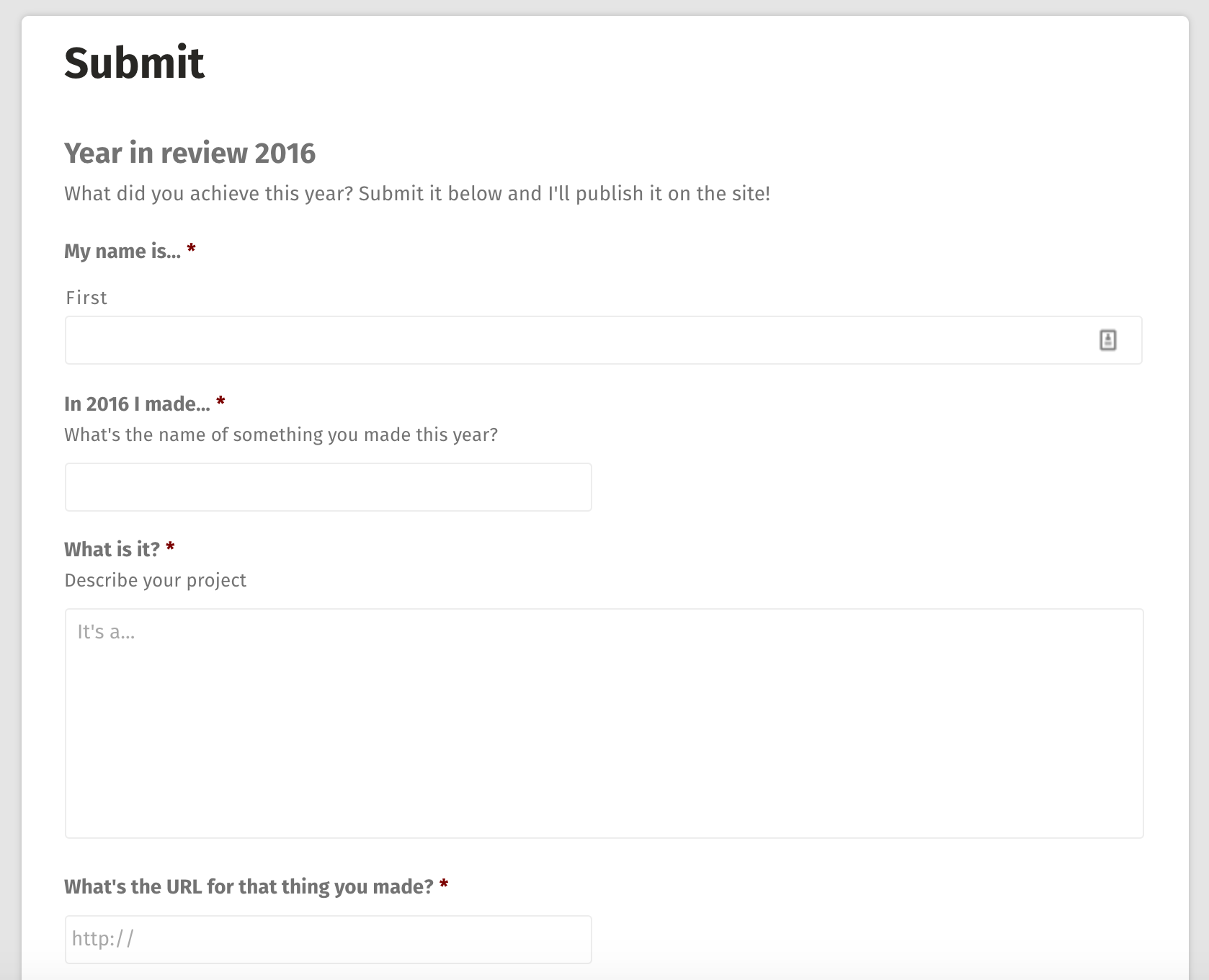This screenshot has height=980, width=1209.
Task: Click the "Describe your project" hint text
Action: click(155, 580)
